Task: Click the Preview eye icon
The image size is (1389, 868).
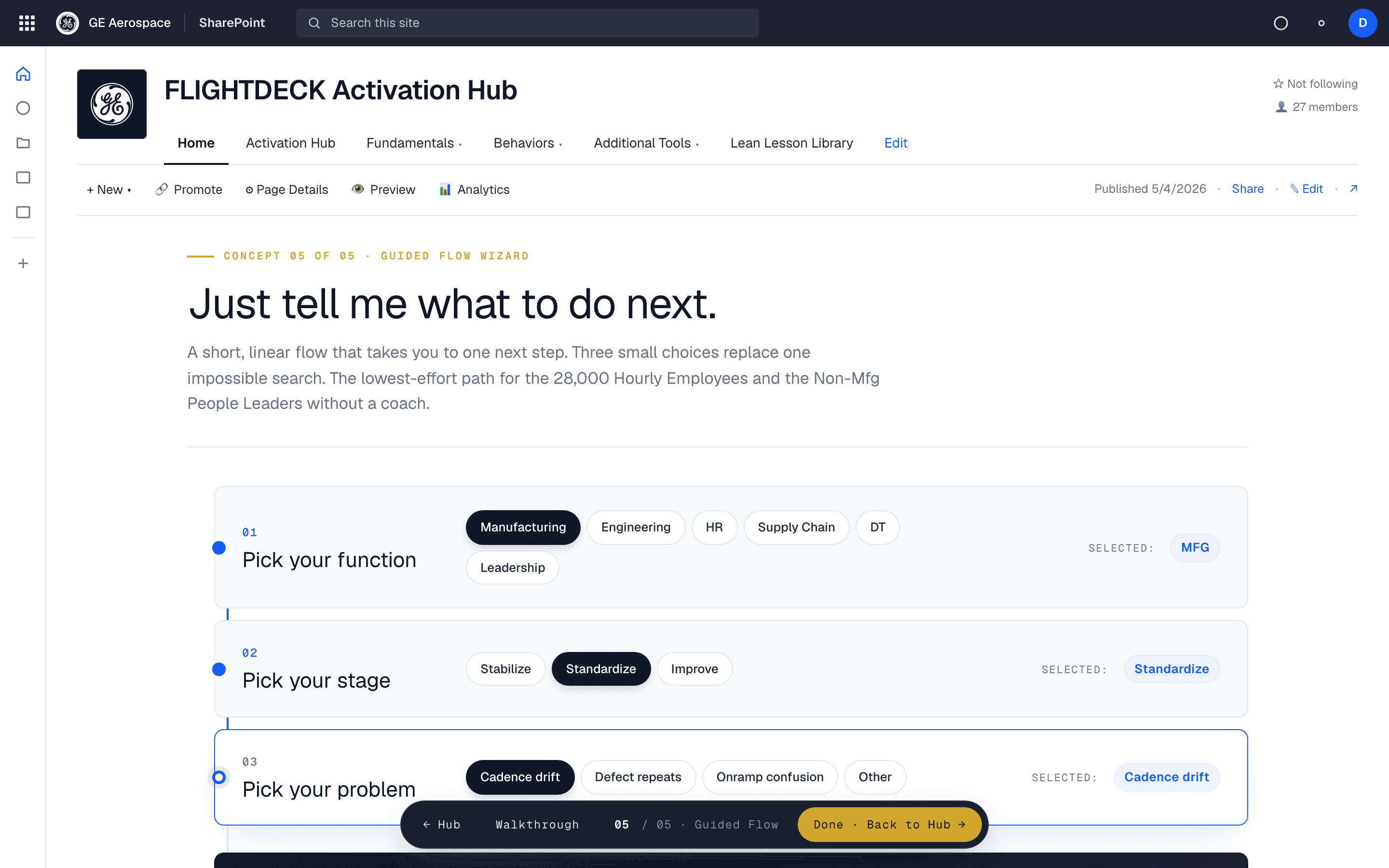Action: tap(357, 189)
